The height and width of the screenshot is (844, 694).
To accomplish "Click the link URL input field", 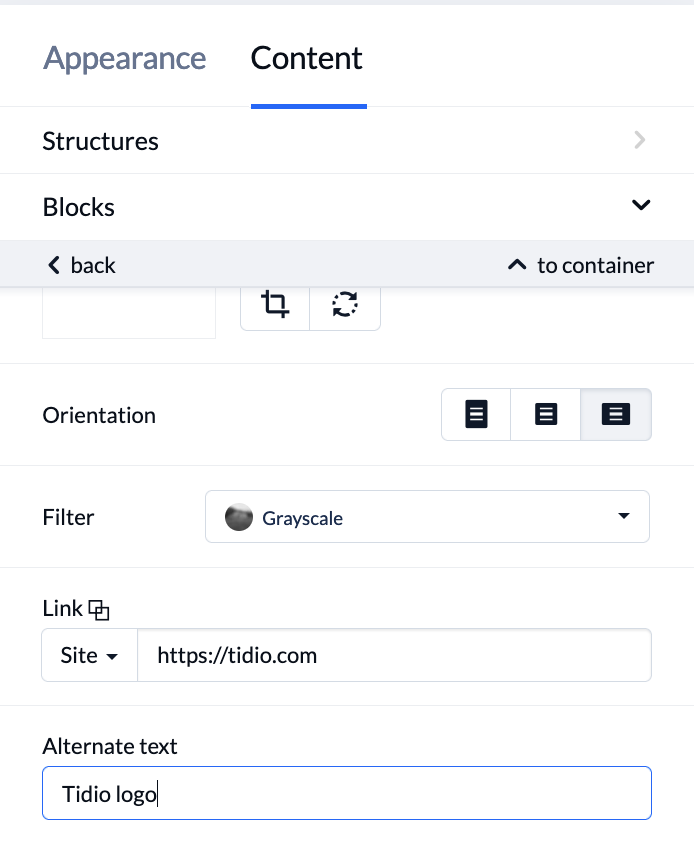I will click(x=395, y=655).
